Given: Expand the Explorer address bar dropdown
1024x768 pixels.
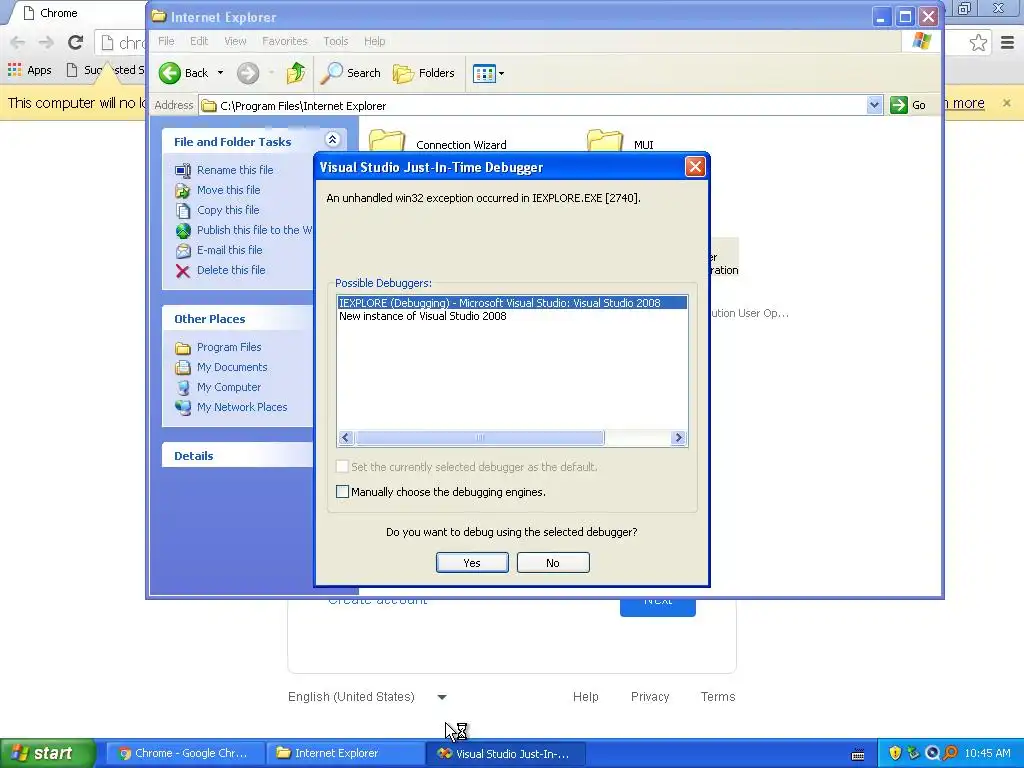Looking at the screenshot, I should 874,105.
